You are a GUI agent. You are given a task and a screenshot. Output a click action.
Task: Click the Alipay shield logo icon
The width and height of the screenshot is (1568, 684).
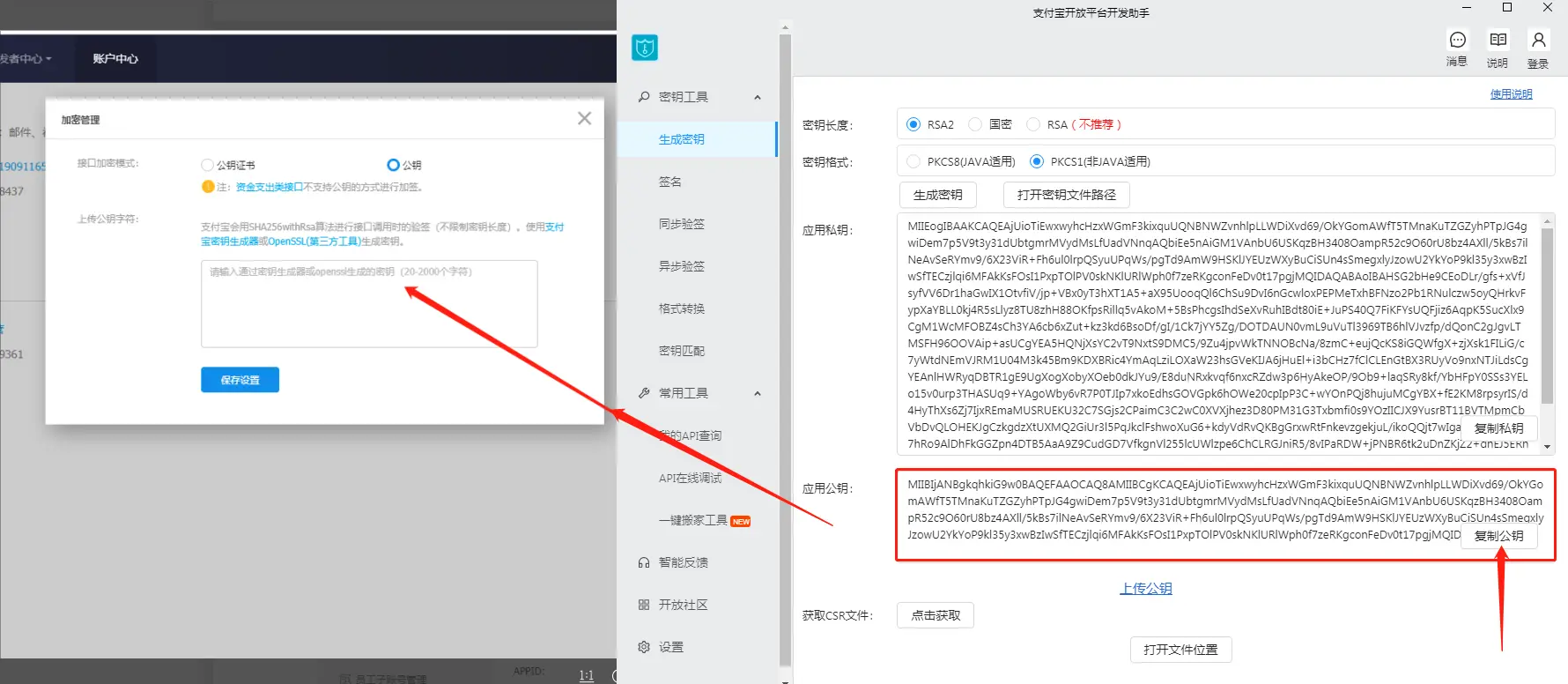645,48
